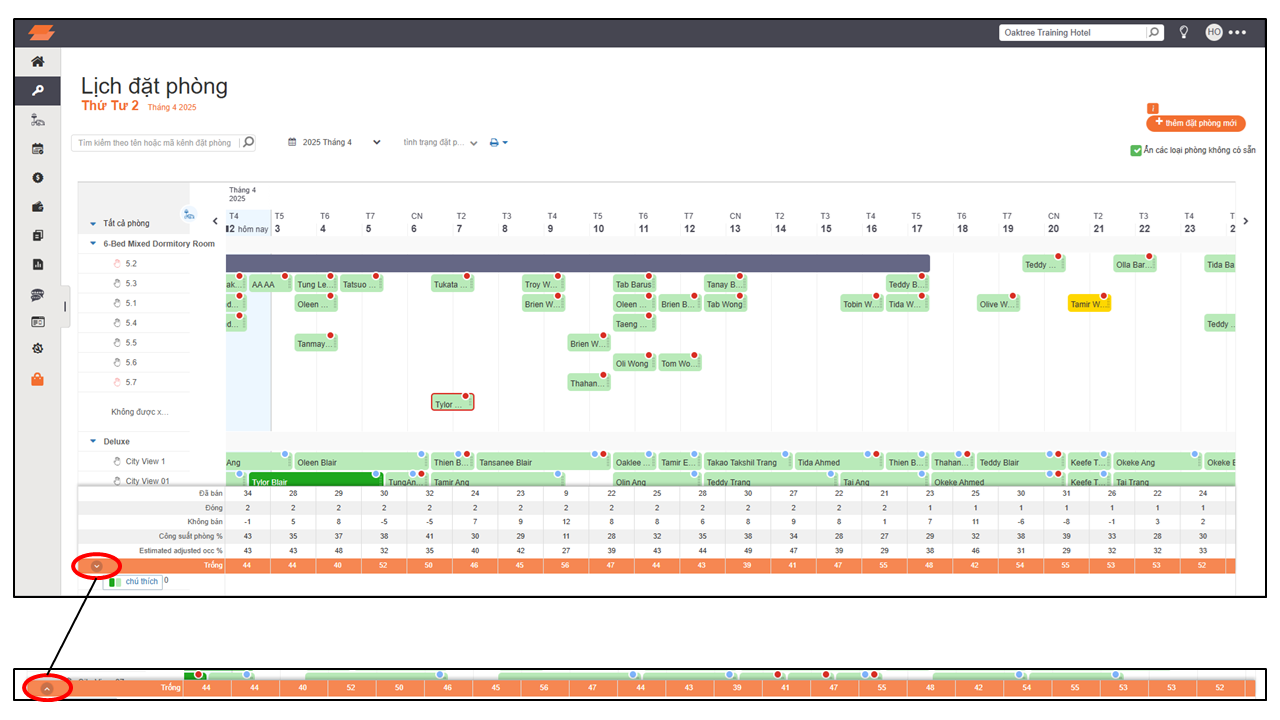Open the bar chart reports sidebar icon

tap(38, 265)
